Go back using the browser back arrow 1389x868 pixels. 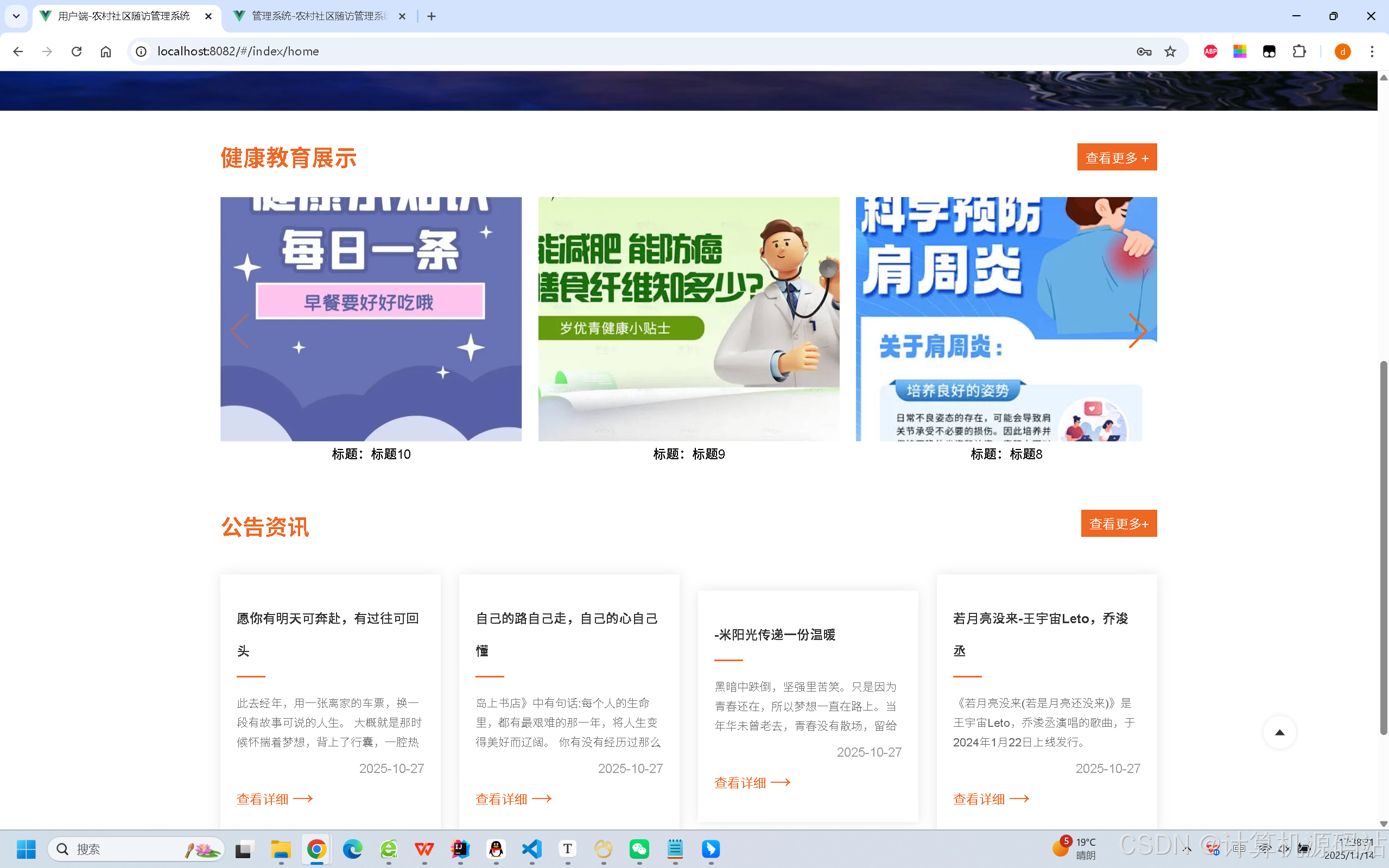pos(18,52)
